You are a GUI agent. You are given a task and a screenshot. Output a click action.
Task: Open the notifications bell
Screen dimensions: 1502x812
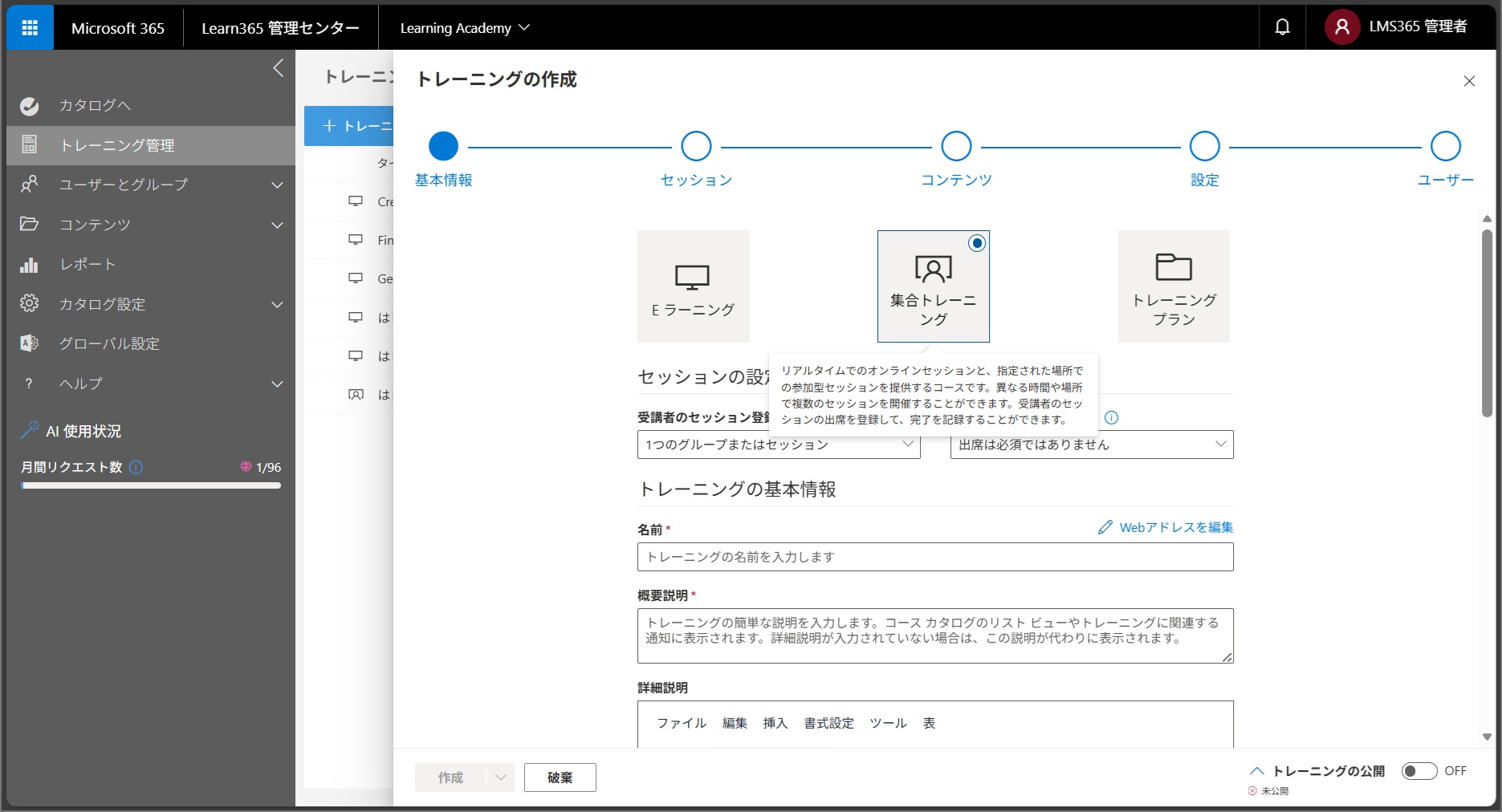(1282, 27)
